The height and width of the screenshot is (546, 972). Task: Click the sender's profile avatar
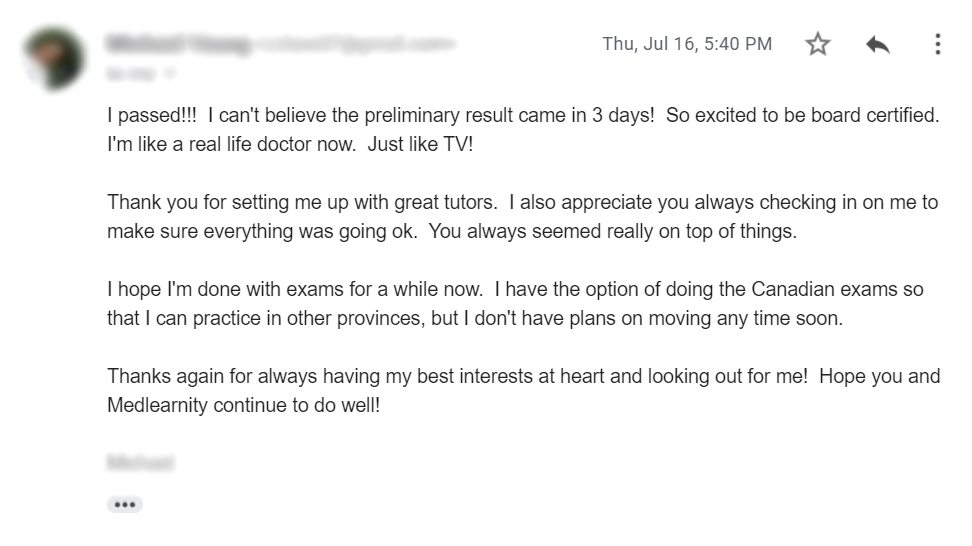[x=53, y=58]
